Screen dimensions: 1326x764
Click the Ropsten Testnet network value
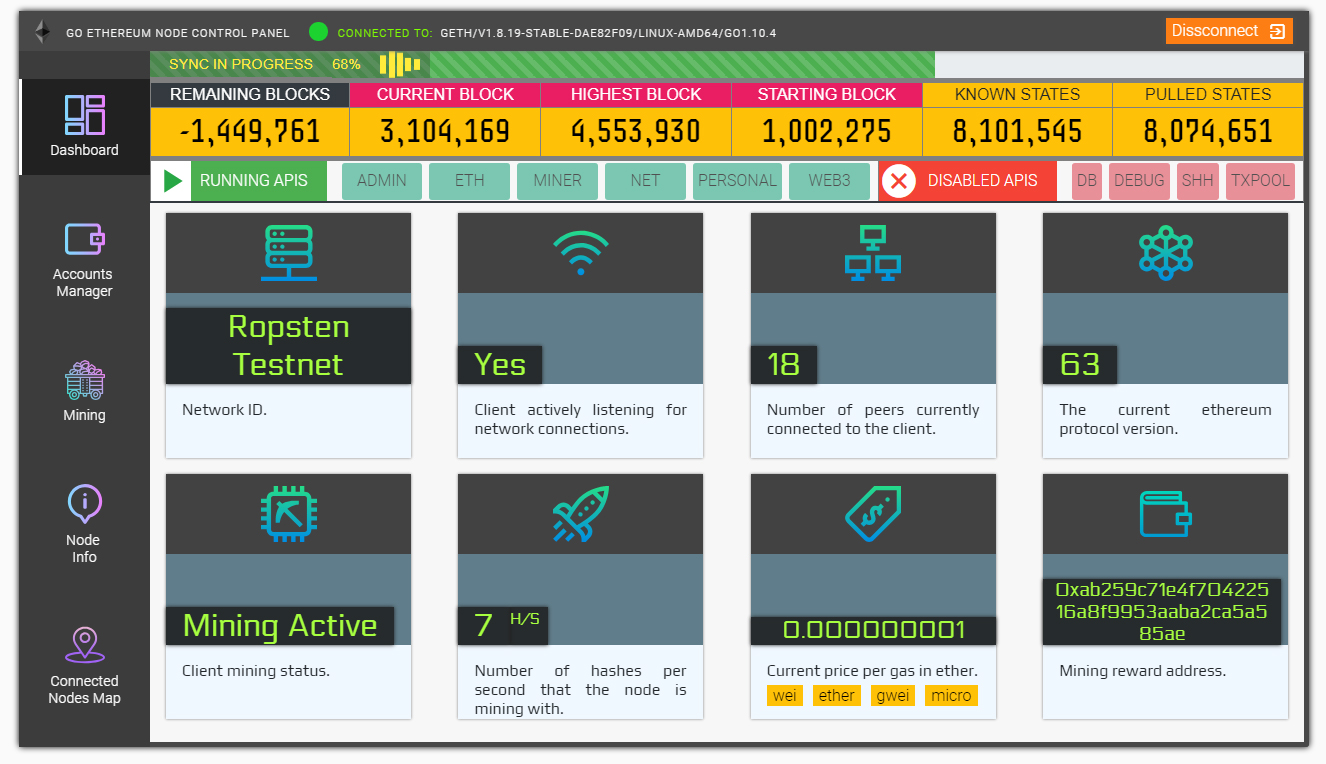point(289,346)
